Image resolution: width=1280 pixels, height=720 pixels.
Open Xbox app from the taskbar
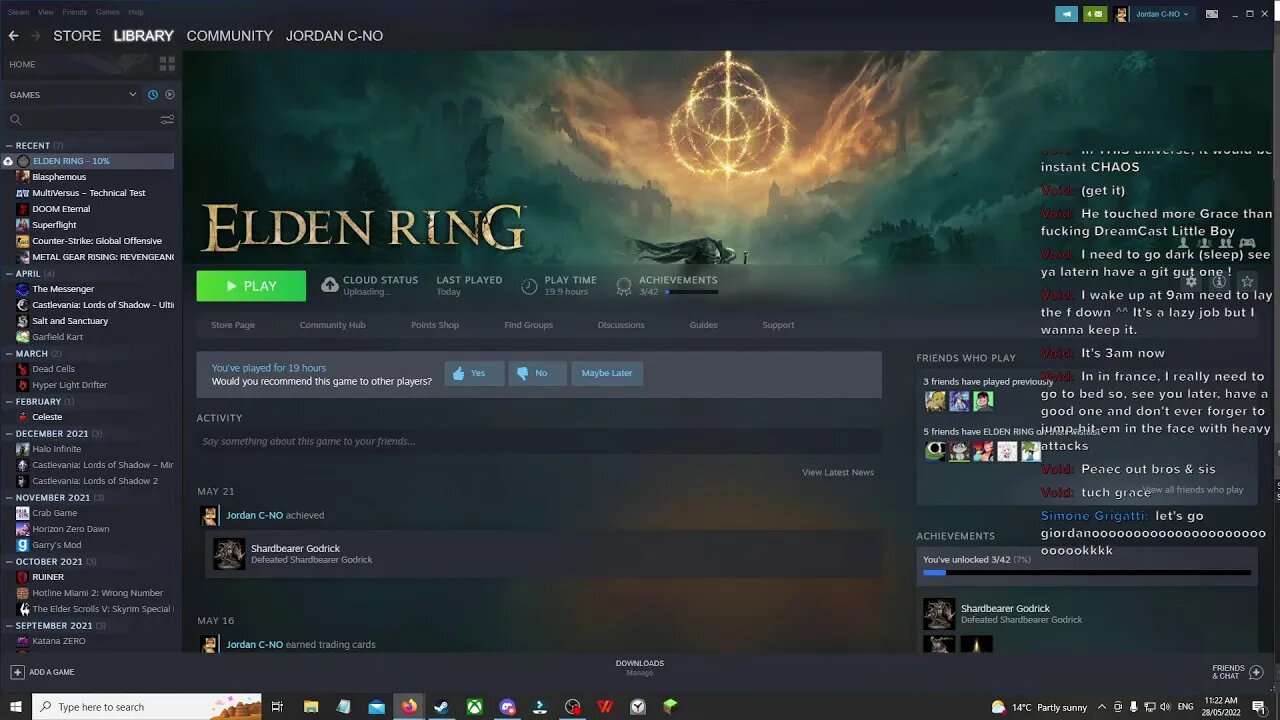coord(474,707)
